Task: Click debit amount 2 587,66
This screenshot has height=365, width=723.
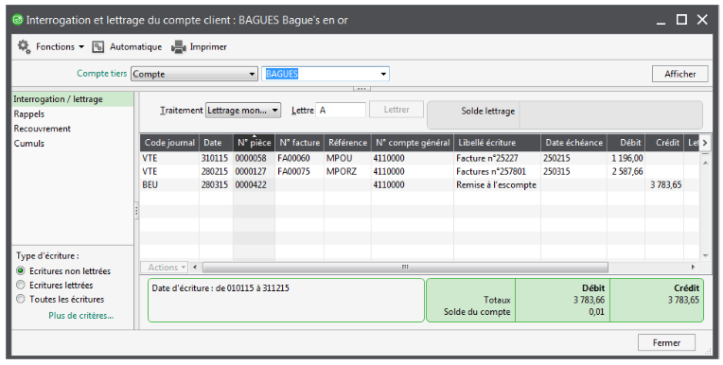Action: point(627,171)
